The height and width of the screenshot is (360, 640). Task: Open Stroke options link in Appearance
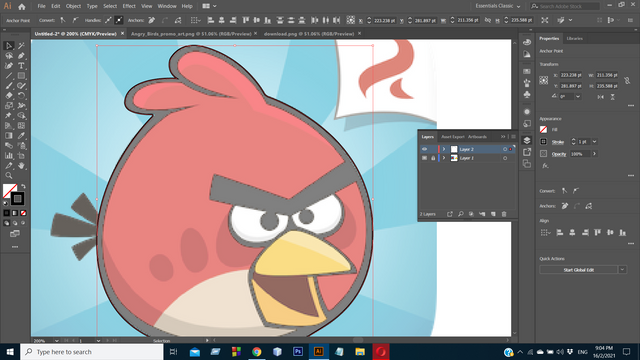[558, 142]
